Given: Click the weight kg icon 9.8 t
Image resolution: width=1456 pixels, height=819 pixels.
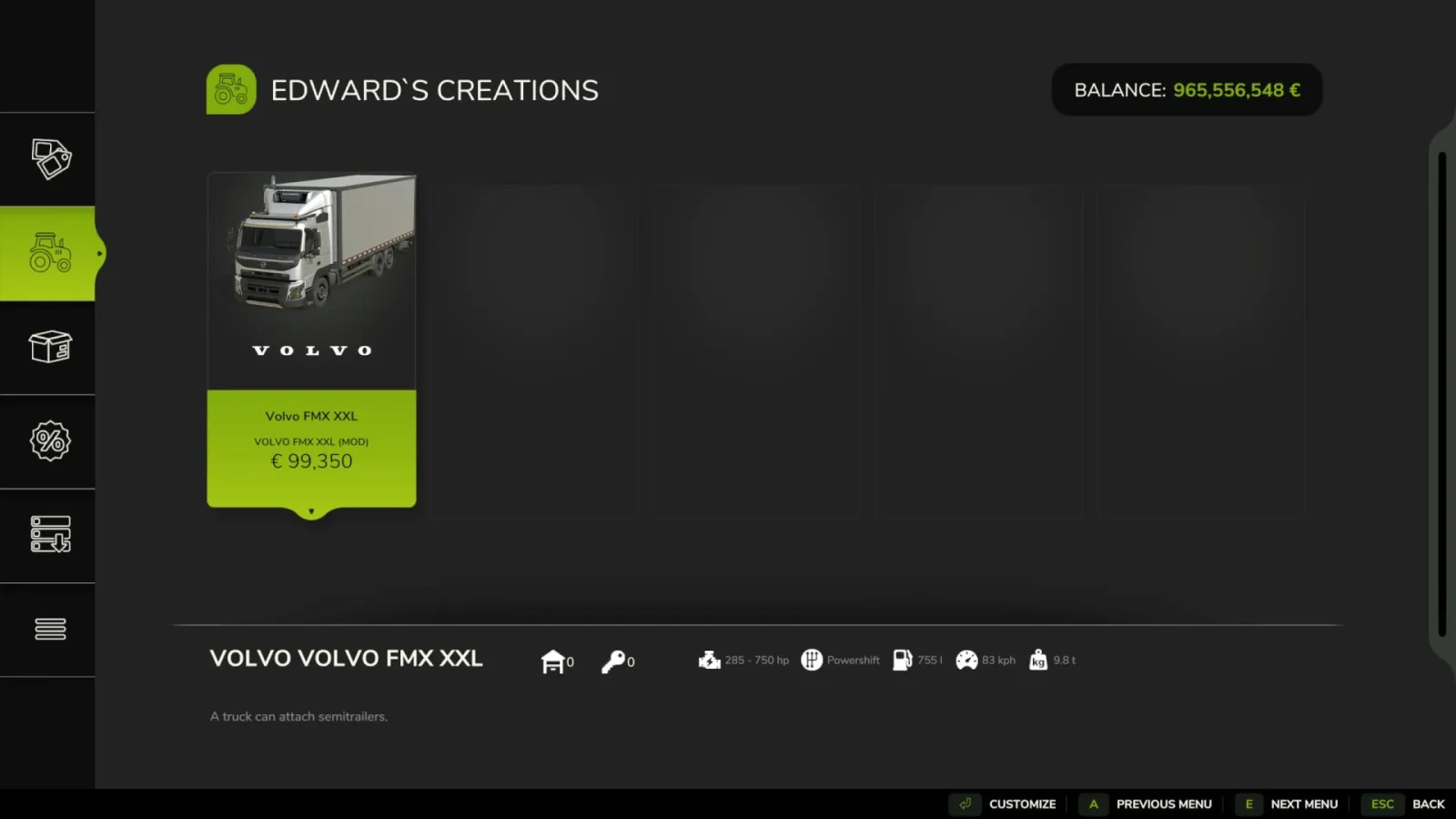Looking at the screenshot, I should (1038, 660).
